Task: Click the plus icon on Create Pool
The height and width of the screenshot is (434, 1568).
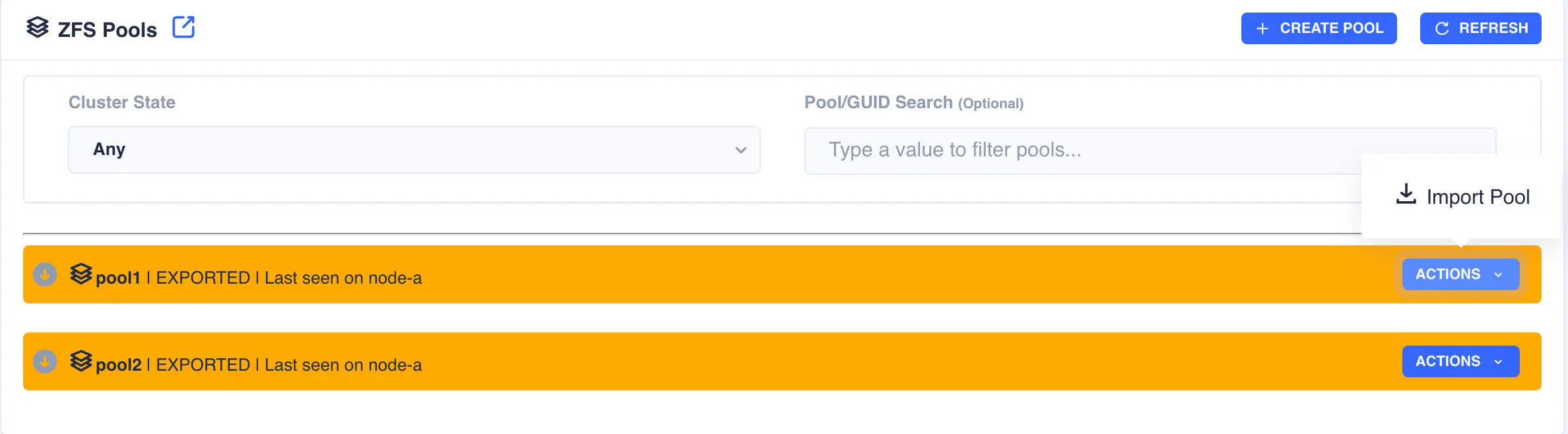Action: pyautogui.click(x=1262, y=29)
